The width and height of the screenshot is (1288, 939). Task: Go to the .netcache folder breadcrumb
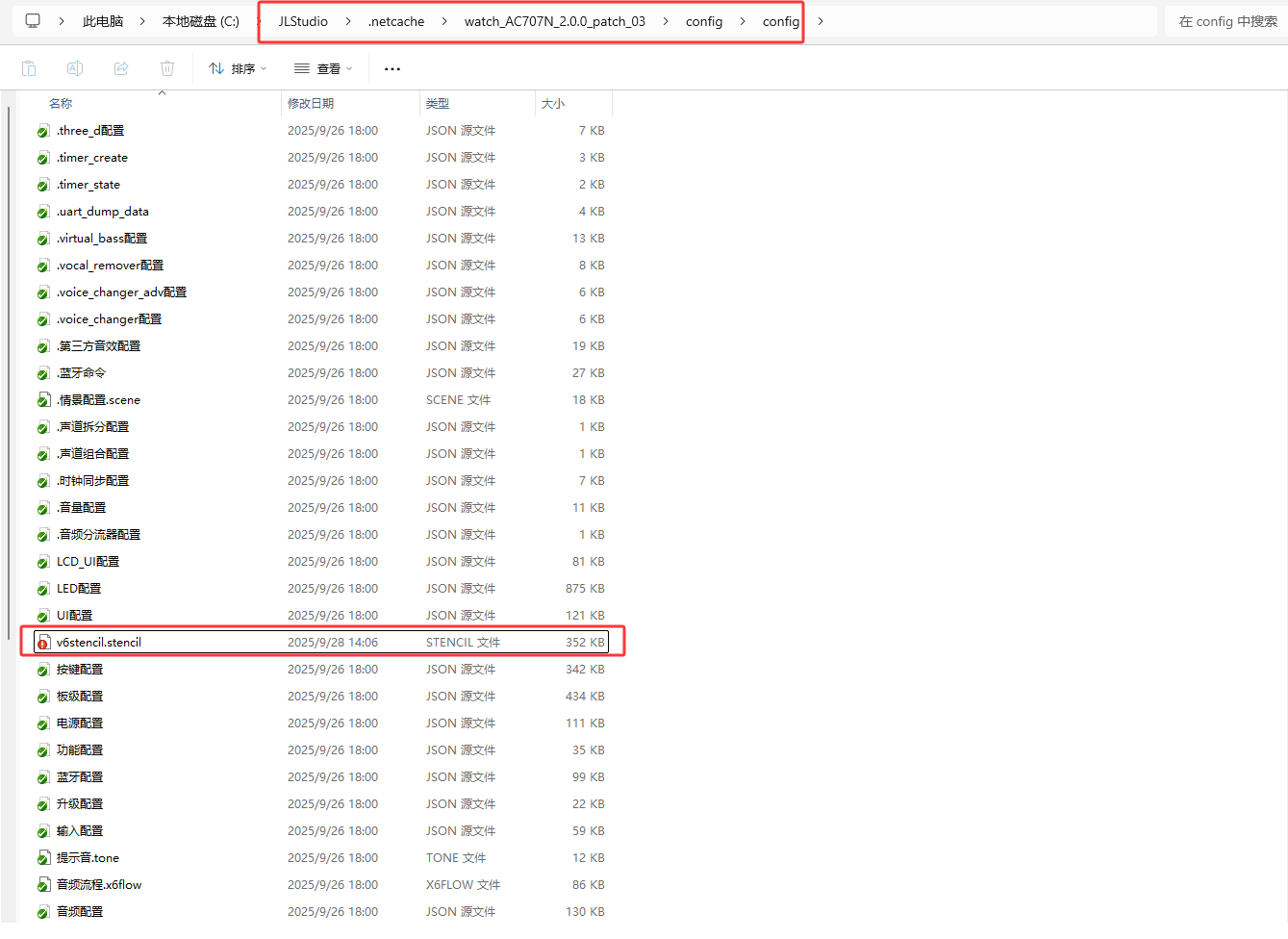pyautogui.click(x=396, y=21)
